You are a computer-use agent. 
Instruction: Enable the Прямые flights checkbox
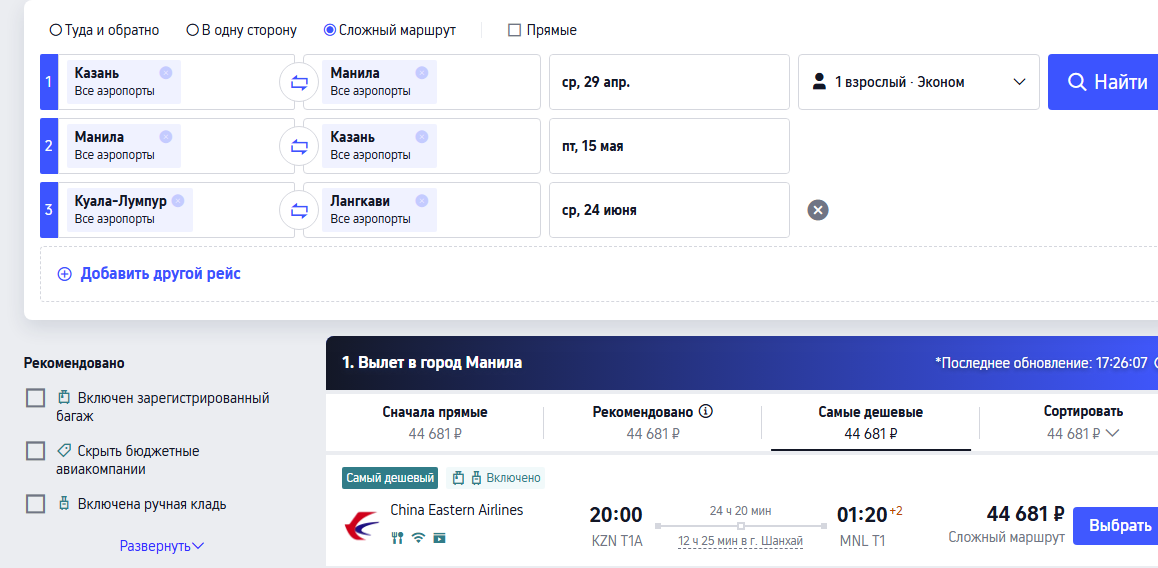(515, 30)
